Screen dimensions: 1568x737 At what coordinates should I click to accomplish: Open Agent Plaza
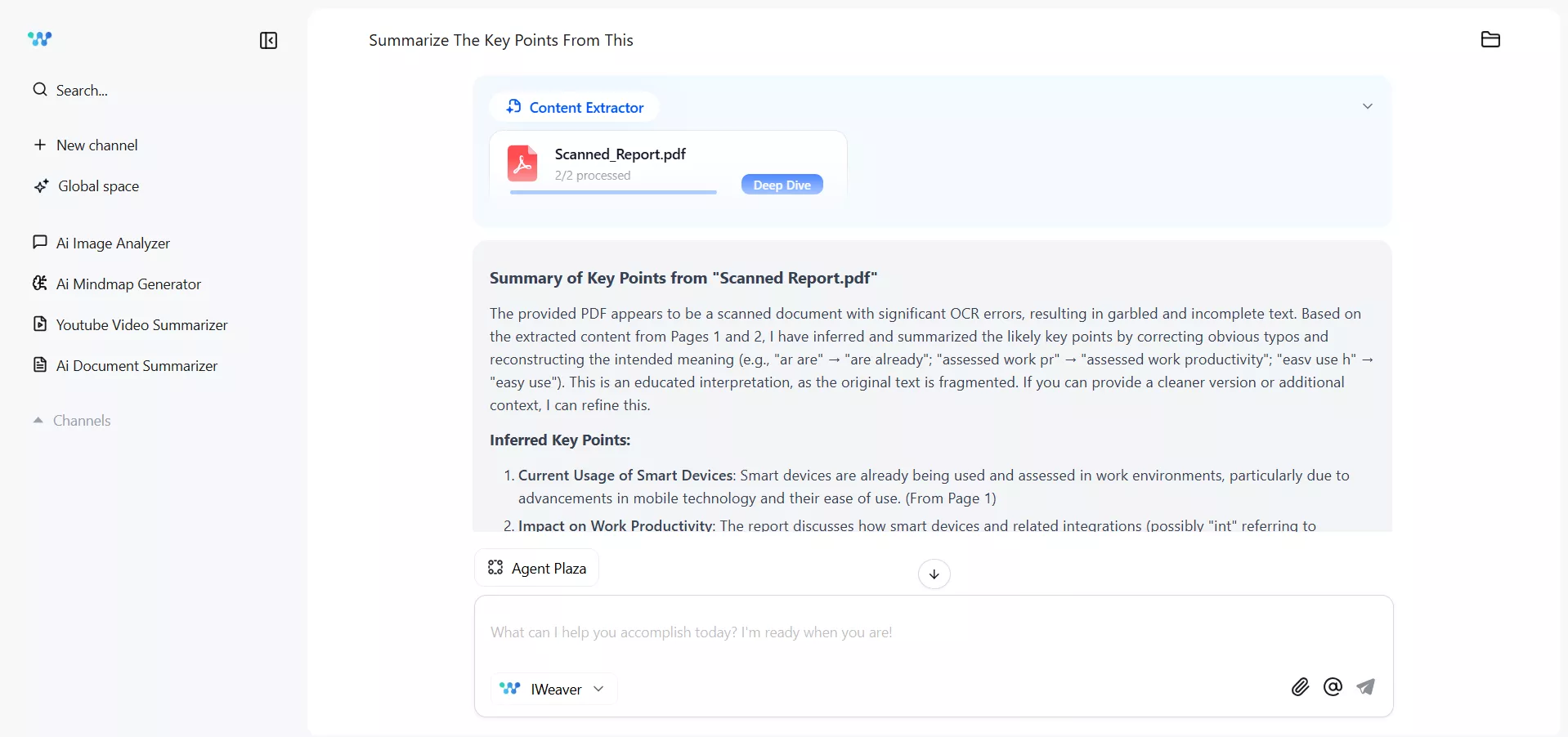coord(536,568)
